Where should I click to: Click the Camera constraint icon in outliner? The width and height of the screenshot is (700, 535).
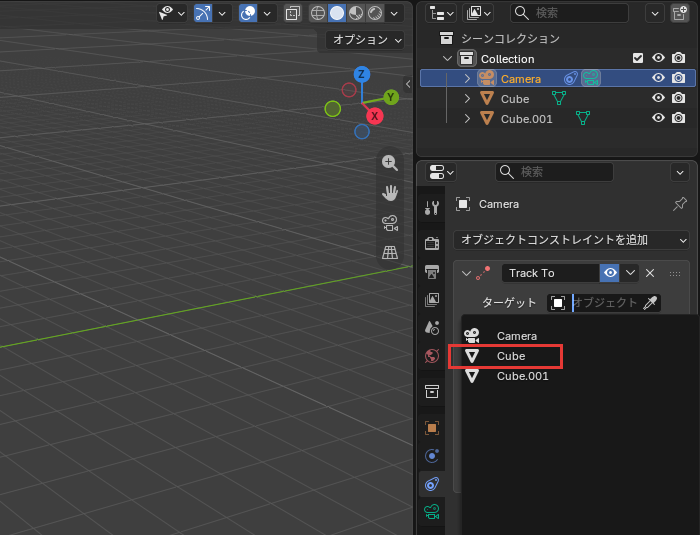(x=571, y=79)
